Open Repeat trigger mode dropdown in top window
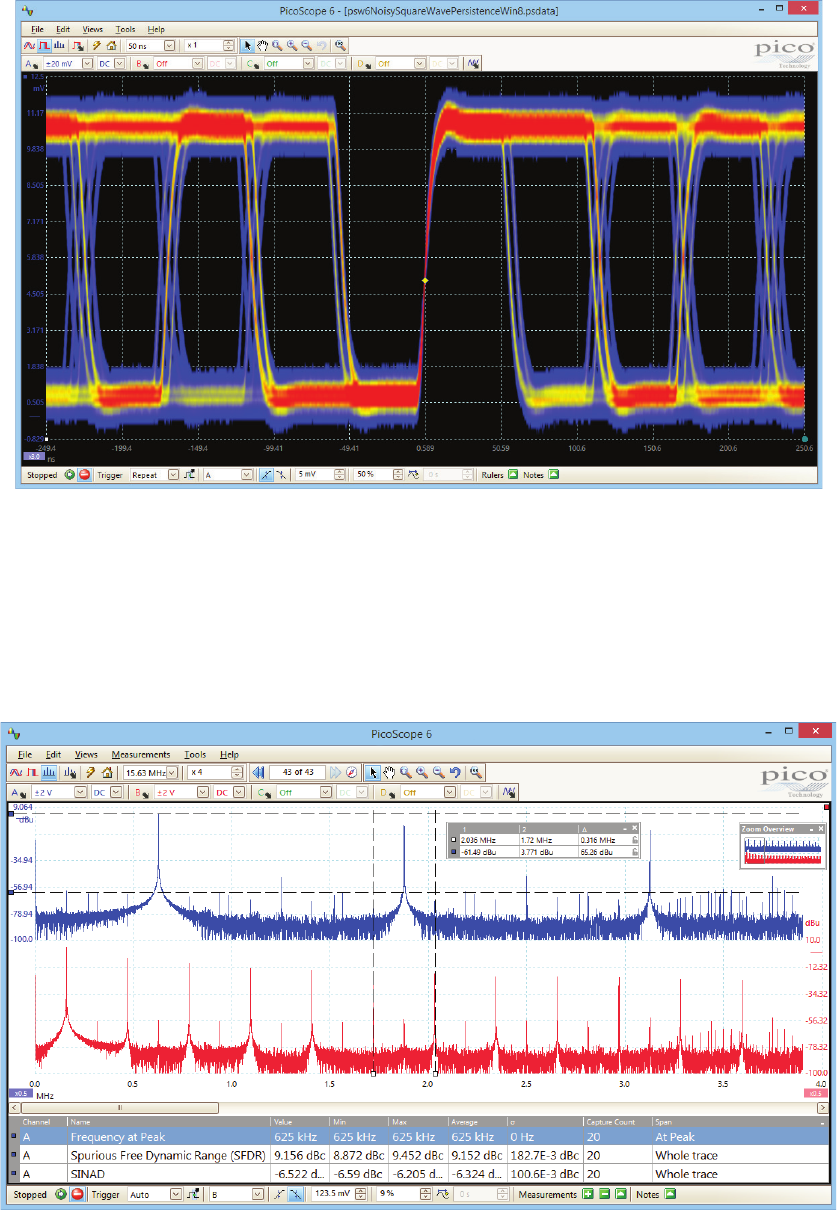The height and width of the screenshot is (1210, 837). pos(173,475)
